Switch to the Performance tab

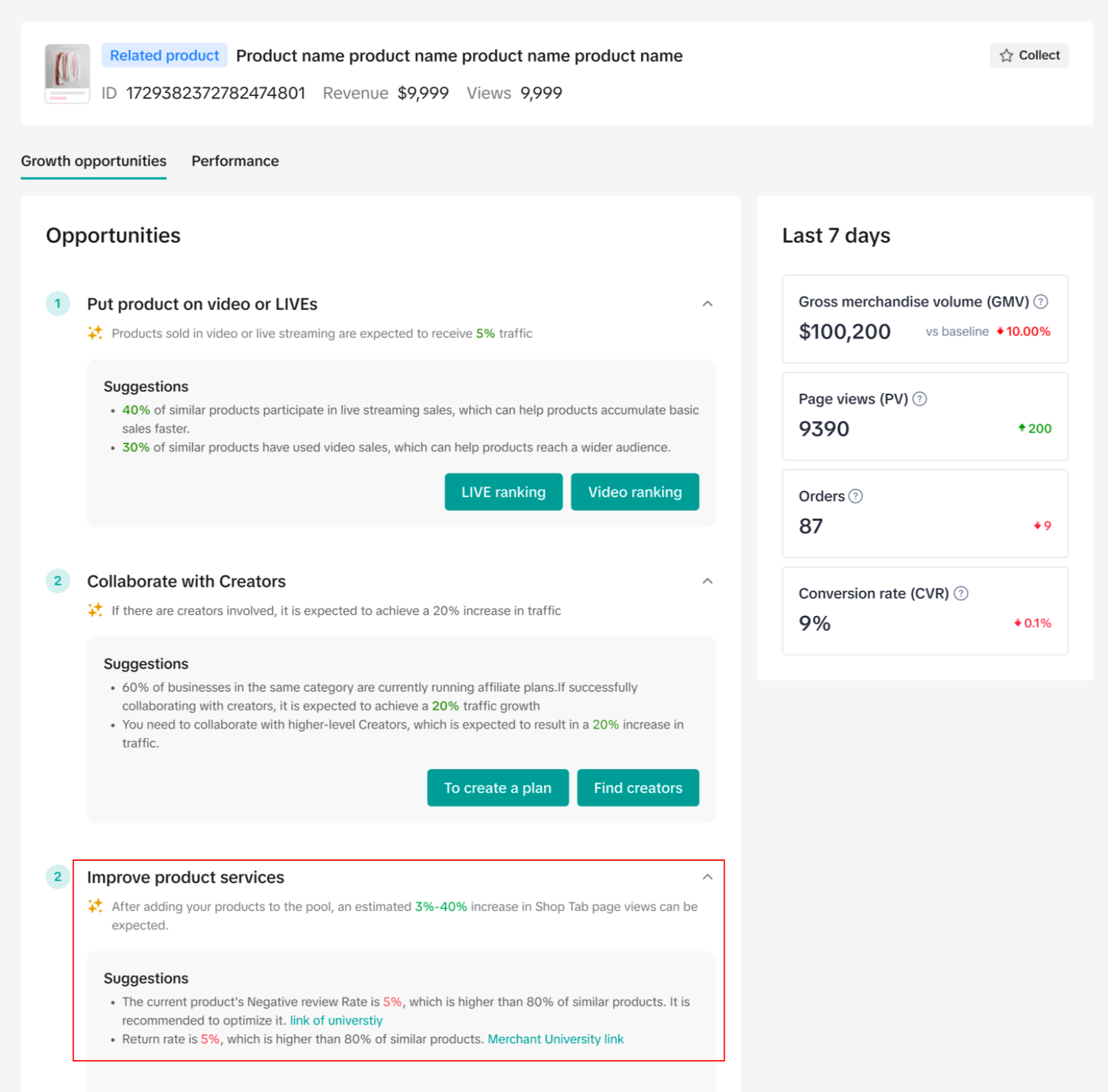click(x=235, y=161)
